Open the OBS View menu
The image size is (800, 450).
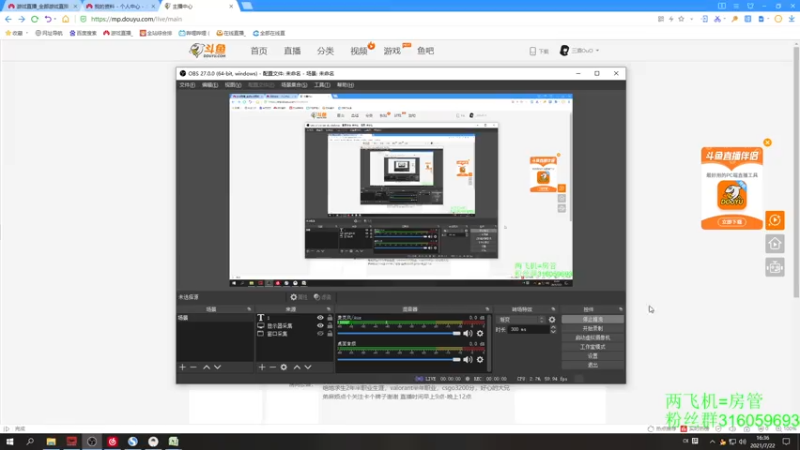pos(233,85)
